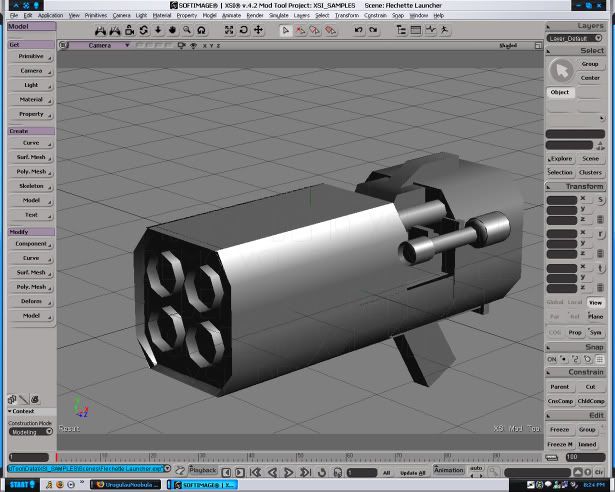This screenshot has width=615, height=492.
Task: Open the scene Explorer tree icon
Action: (401, 30)
